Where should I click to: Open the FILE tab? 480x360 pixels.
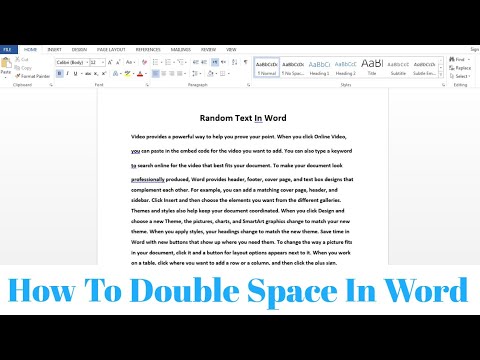[8, 49]
